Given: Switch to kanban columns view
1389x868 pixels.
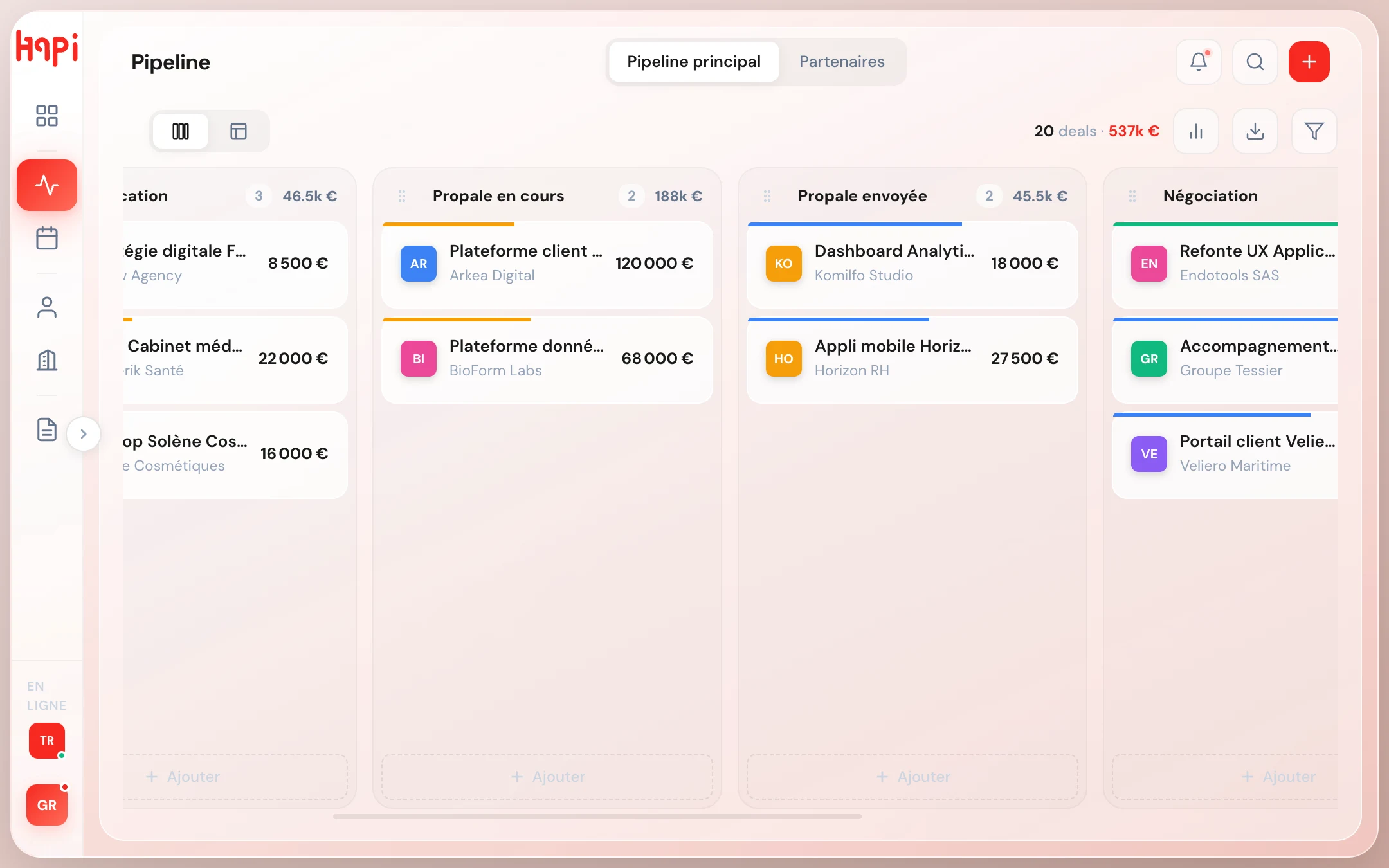Looking at the screenshot, I should point(181,131).
